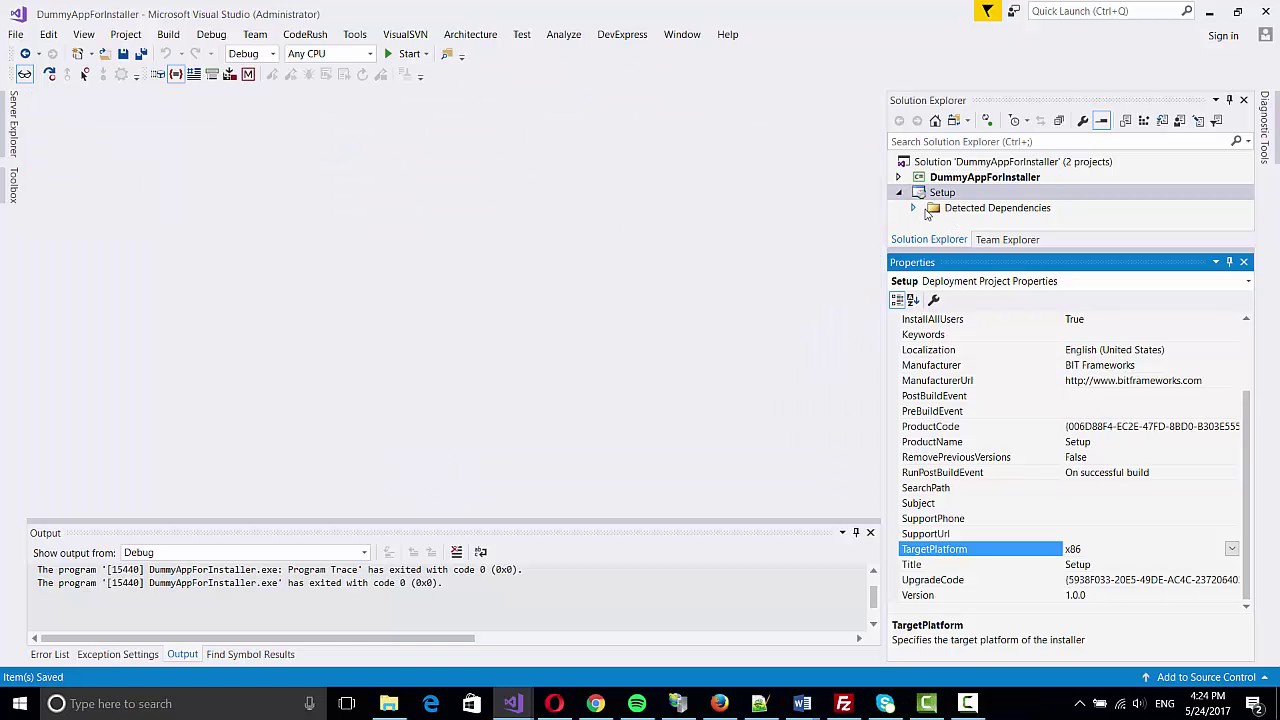The image size is (1280, 720).
Task: Click the red M icon in toolbar
Action: point(248,75)
